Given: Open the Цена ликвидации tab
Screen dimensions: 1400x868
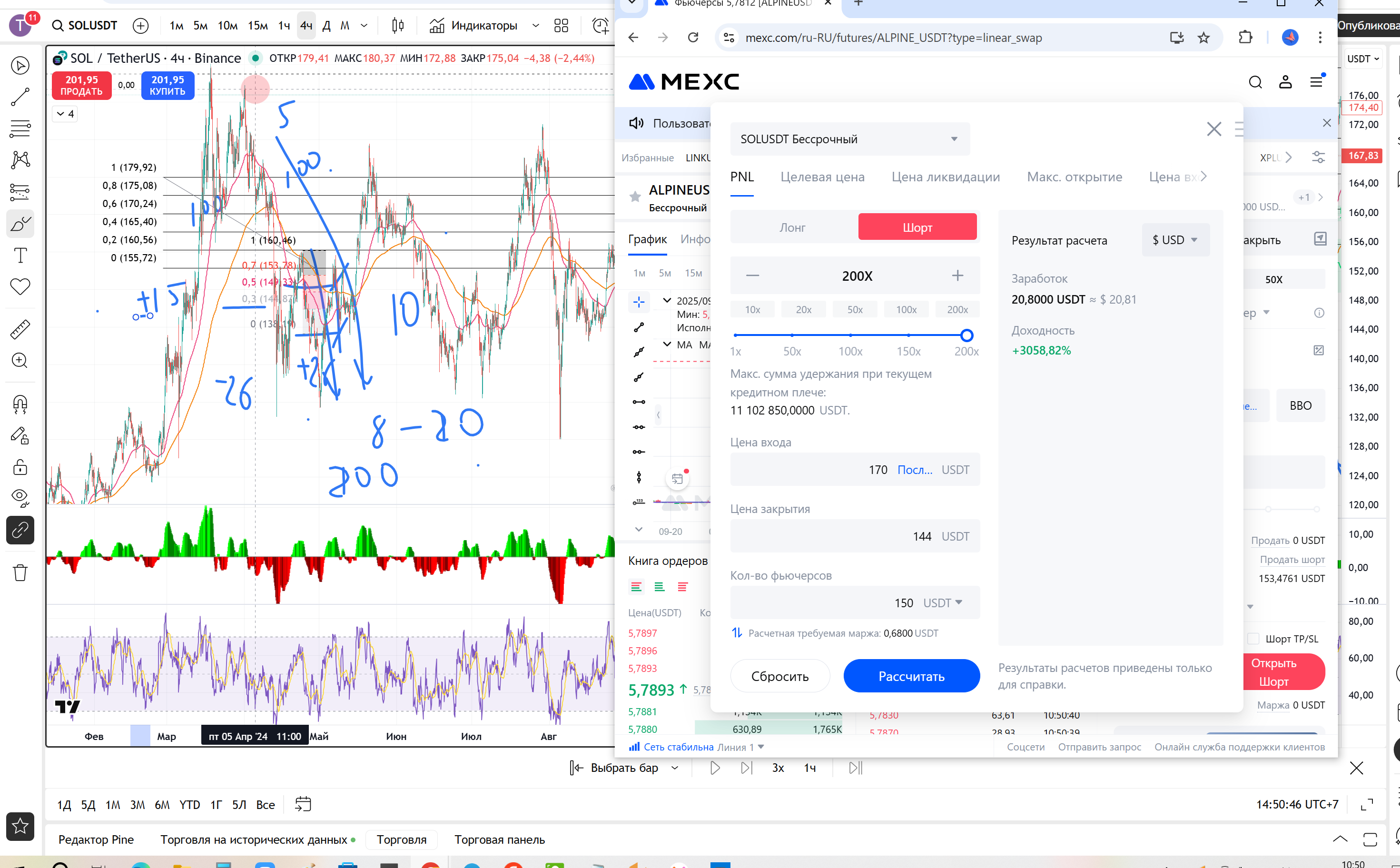Looking at the screenshot, I should 946,177.
